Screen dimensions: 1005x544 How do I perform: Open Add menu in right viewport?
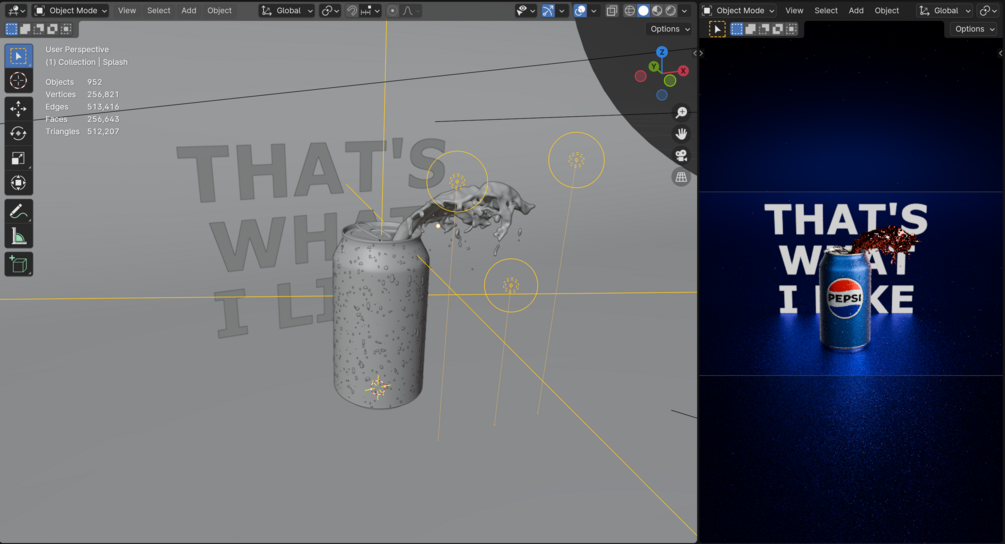coord(856,10)
